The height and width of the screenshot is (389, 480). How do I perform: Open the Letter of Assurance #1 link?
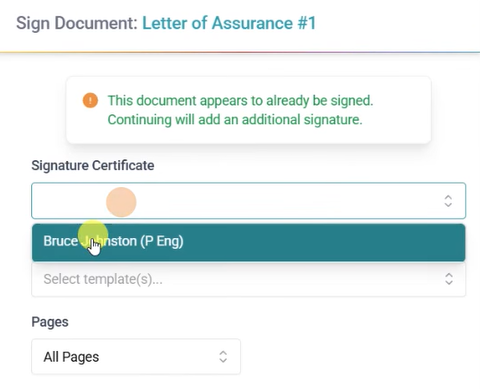(229, 23)
